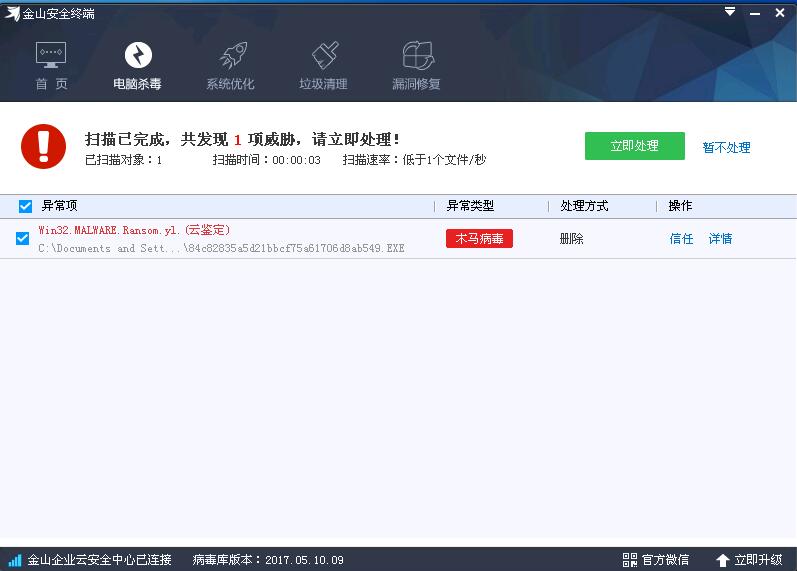Viewport: 797px width, 571px height.
Task: Click the scan completed headline text
Action: [x=242, y=139]
